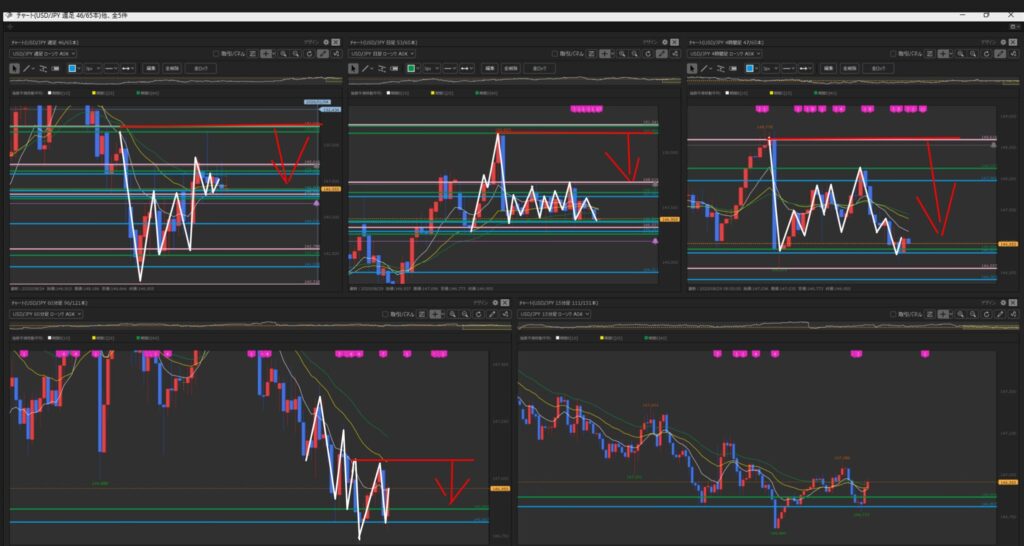The height and width of the screenshot is (546, 1024).
Task: Open chart settings list icon in 15-minute chart
Action: pyautogui.click(x=930, y=314)
